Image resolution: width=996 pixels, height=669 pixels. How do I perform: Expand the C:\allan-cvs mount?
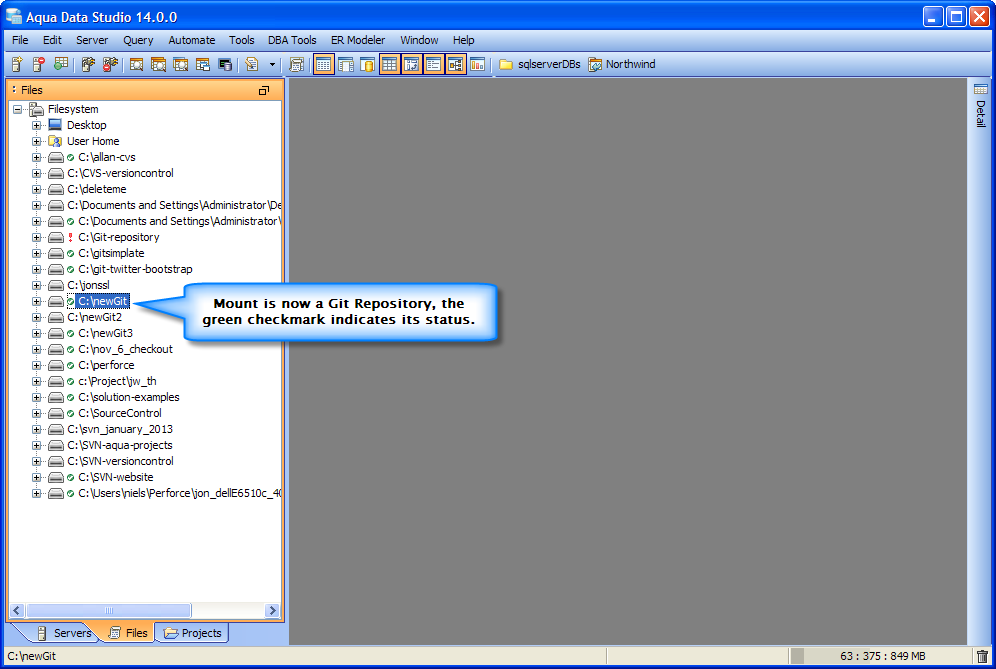coord(36,158)
